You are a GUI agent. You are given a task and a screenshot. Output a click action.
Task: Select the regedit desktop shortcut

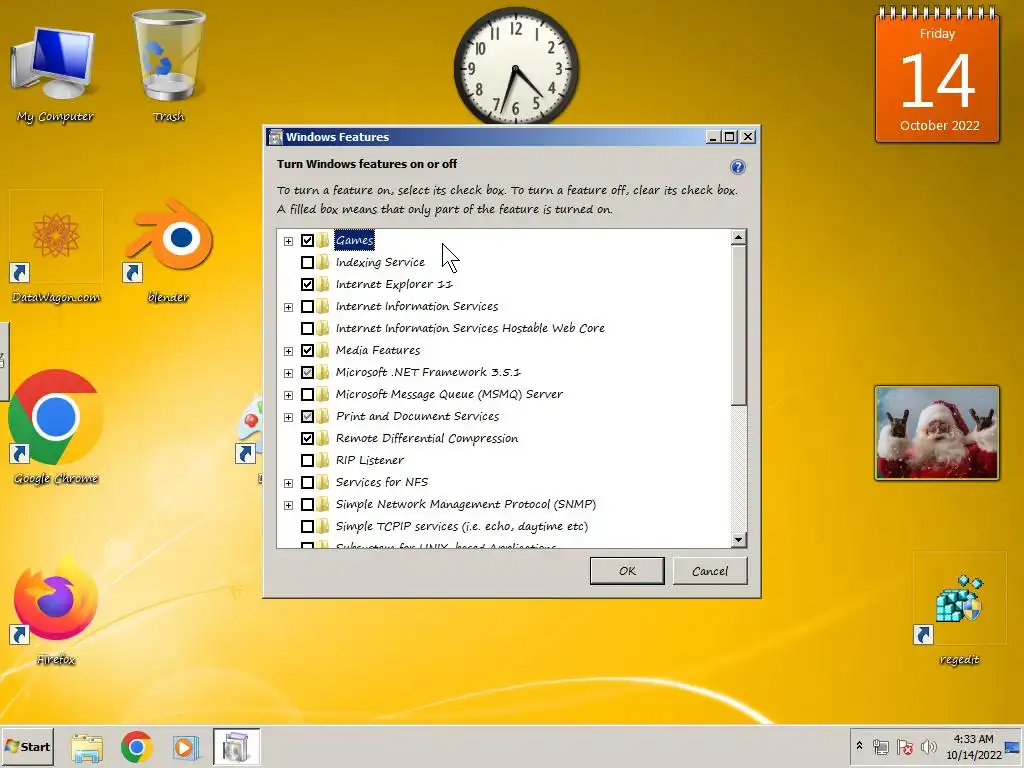pos(959,609)
